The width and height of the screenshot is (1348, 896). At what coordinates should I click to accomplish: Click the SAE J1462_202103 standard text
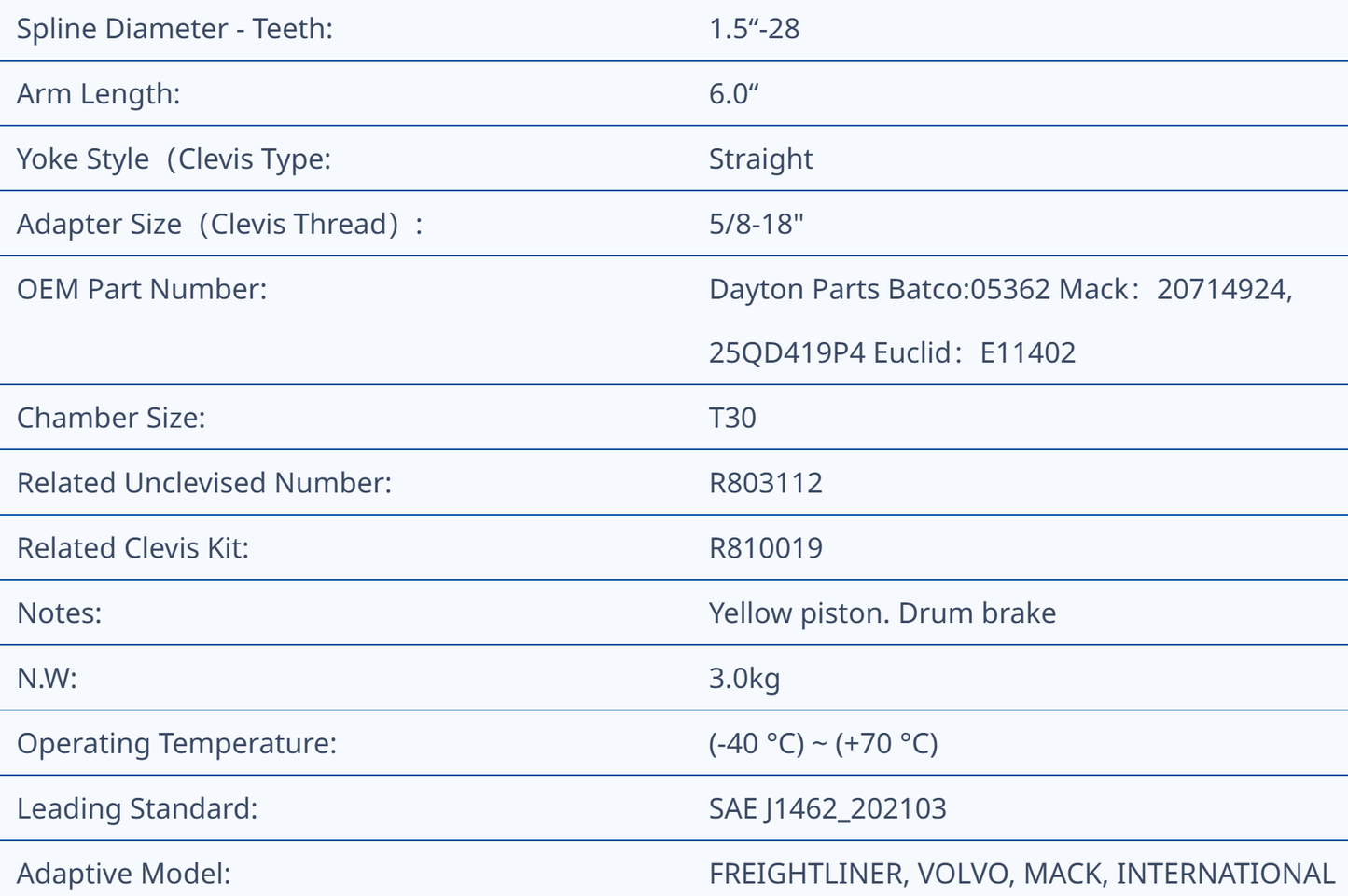click(x=827, y=808)
